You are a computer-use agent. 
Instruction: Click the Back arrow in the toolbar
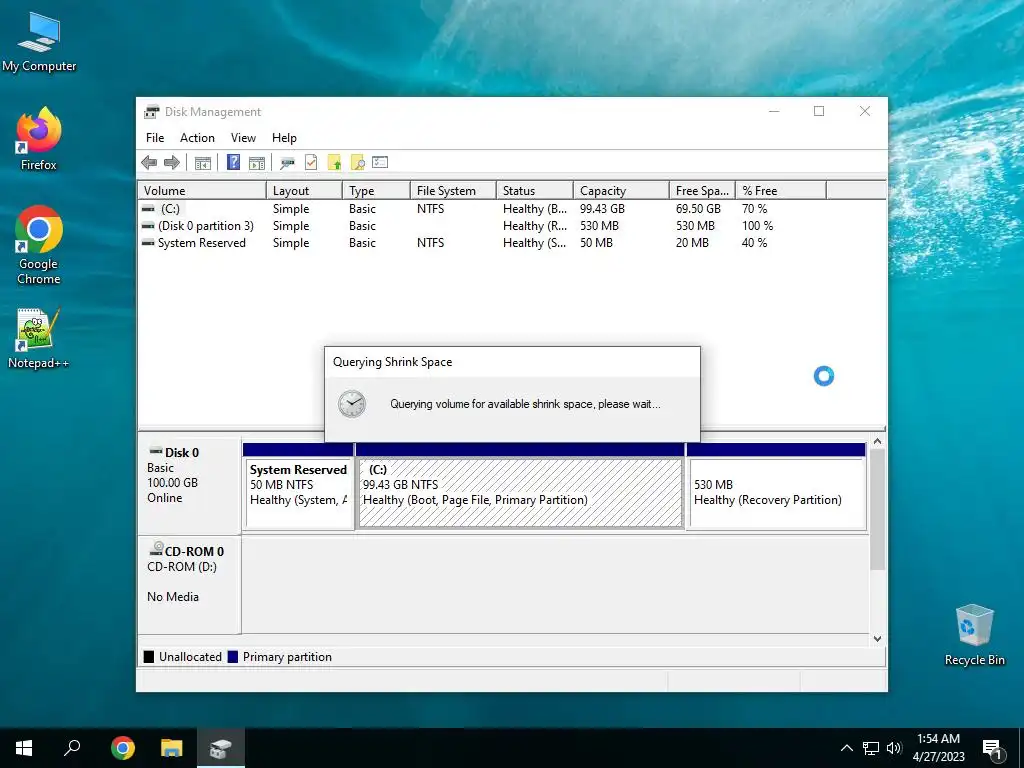click(x=149, y=163)
